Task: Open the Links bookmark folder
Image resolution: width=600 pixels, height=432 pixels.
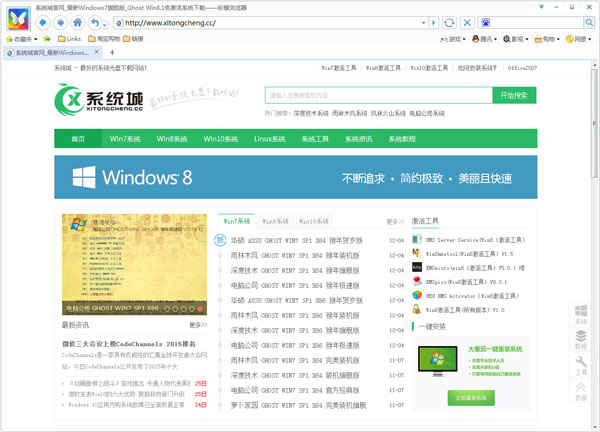Action: [69, 39]
